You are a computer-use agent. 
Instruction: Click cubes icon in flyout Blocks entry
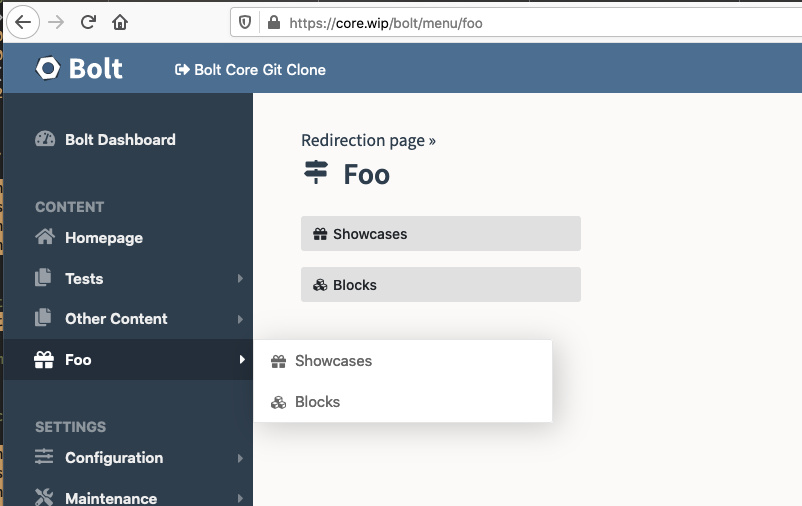[x=278, y=403]
